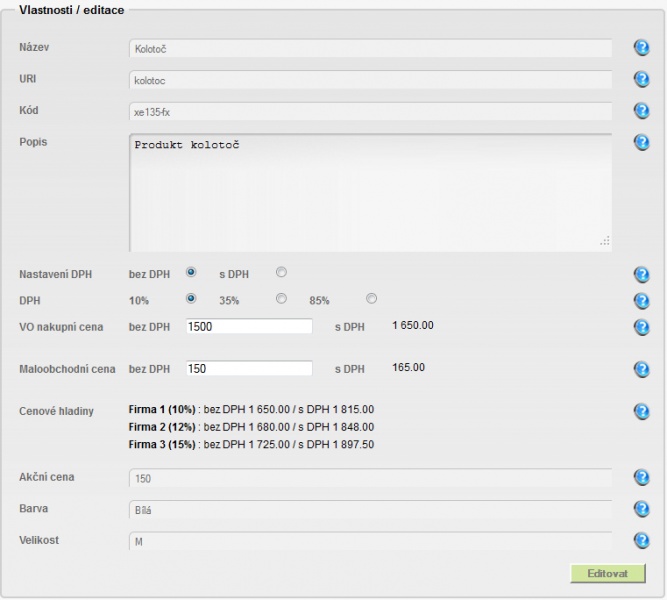Open help icon next to URI field
This screenshot has height=600, width=667.
[641, 79]
